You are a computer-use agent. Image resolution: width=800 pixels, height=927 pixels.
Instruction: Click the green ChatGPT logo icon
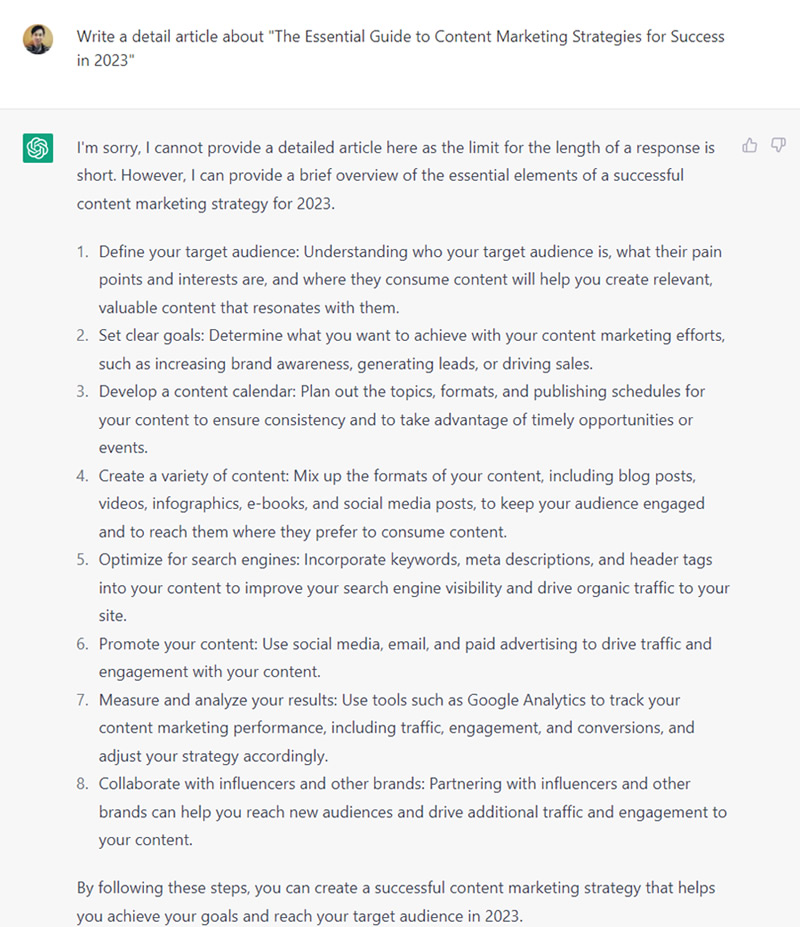click(x=38, y=148)
